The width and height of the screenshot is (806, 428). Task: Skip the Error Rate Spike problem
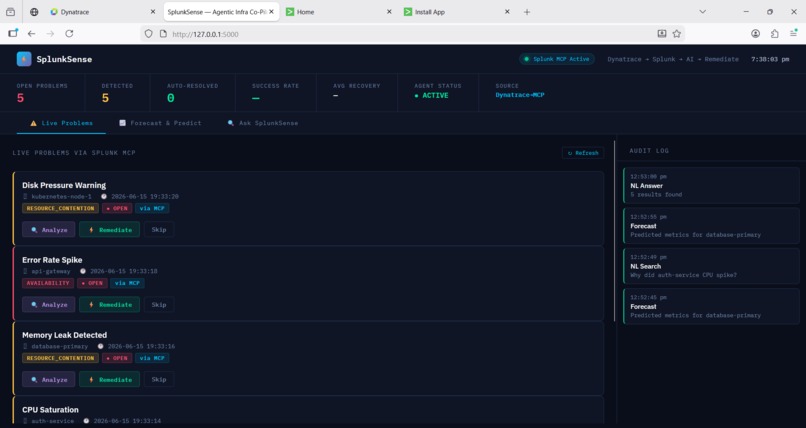(159, 305)
